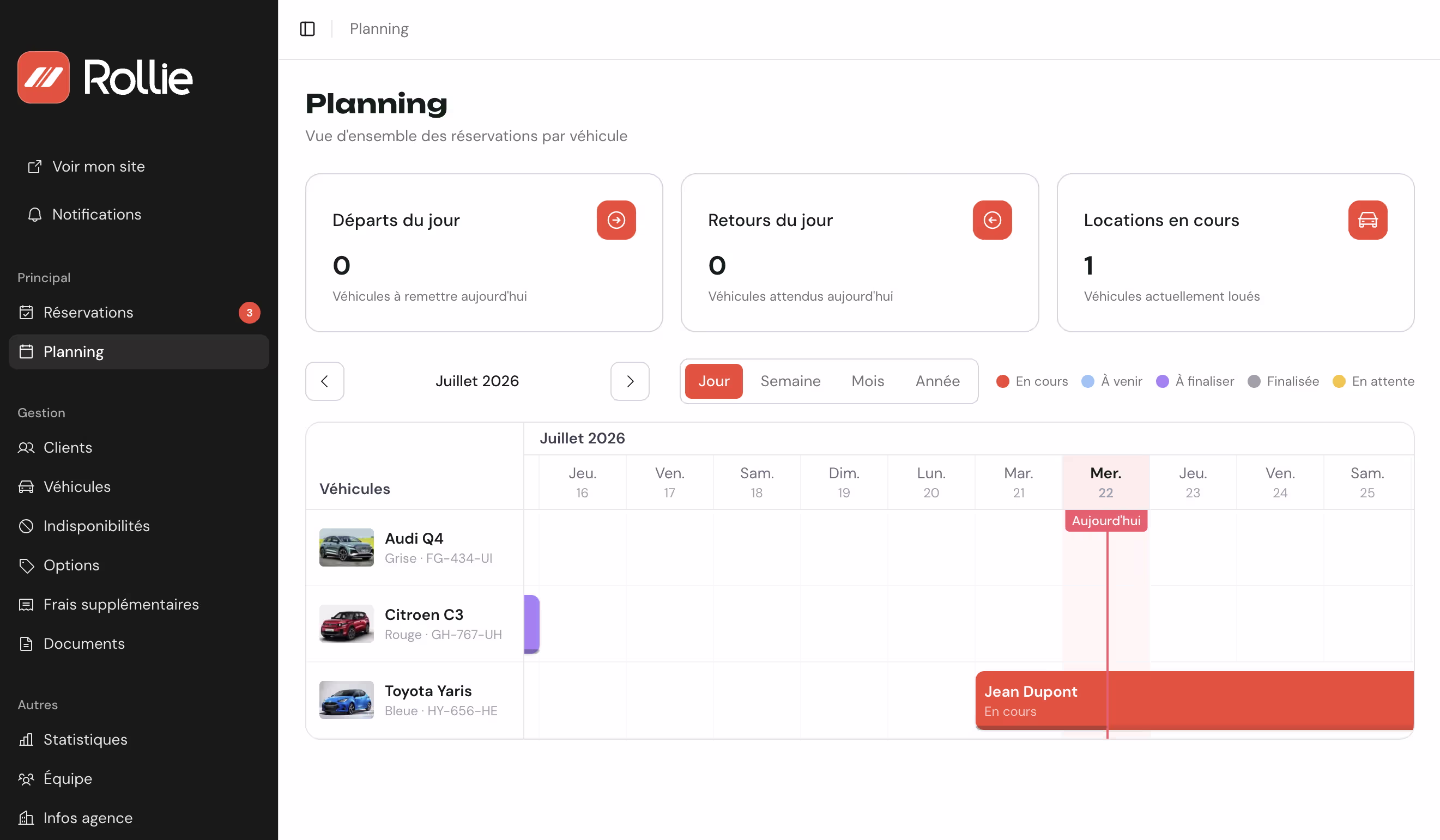
Task: Click the Aujourd'hui timeline marker
Action: tap(1106, 521)
